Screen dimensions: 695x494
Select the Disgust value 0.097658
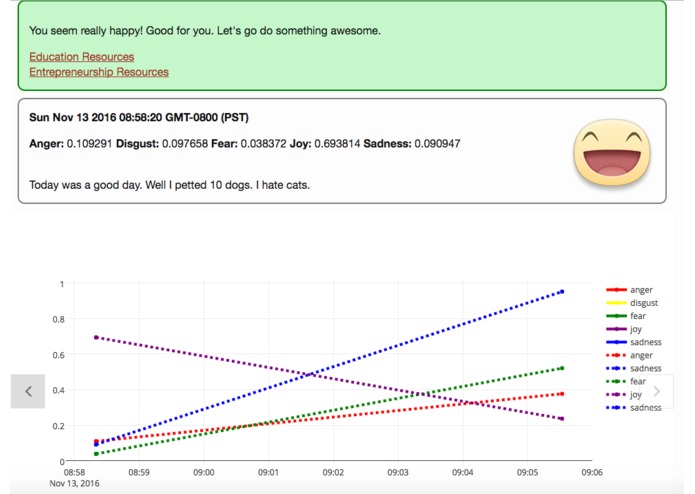[185, 144]
